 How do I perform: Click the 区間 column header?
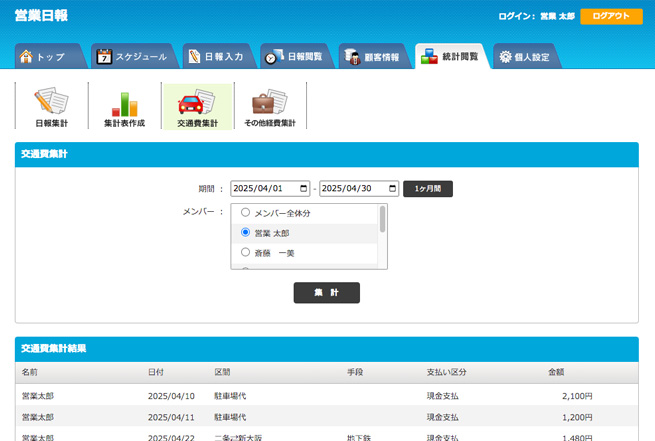pyautogui.click(x=222, y=372)
